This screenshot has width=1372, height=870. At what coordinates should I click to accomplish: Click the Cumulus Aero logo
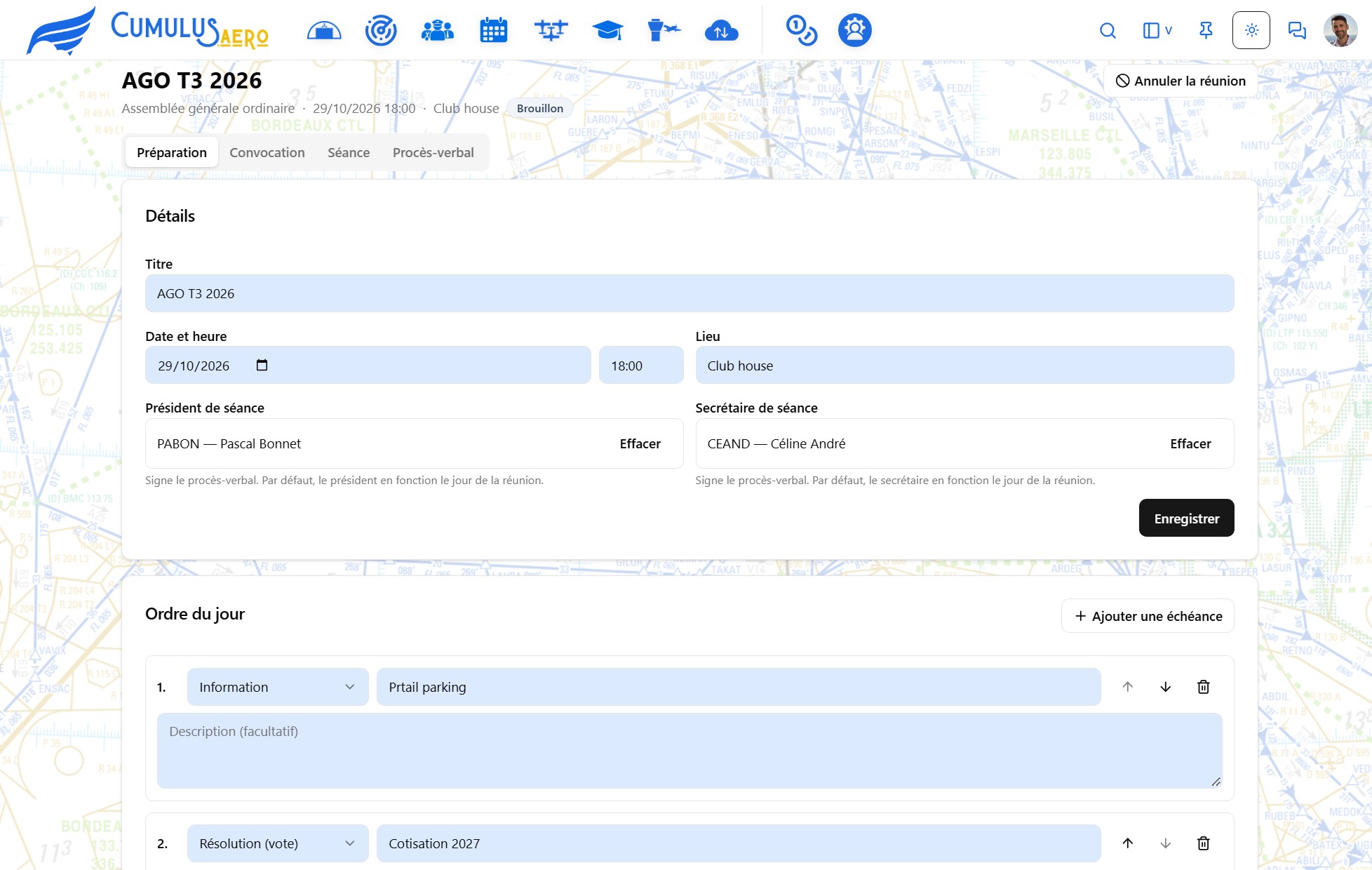click(x=147, y=30)
